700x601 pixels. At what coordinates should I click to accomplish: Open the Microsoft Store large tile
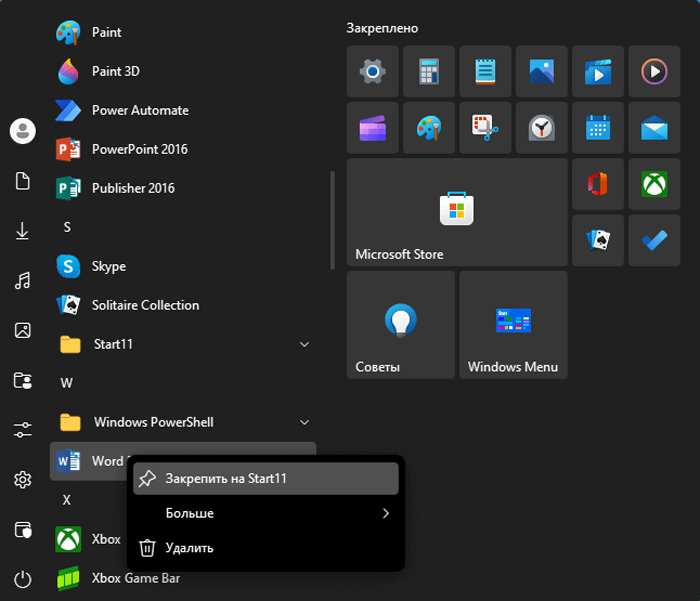[x=456, y=212]
